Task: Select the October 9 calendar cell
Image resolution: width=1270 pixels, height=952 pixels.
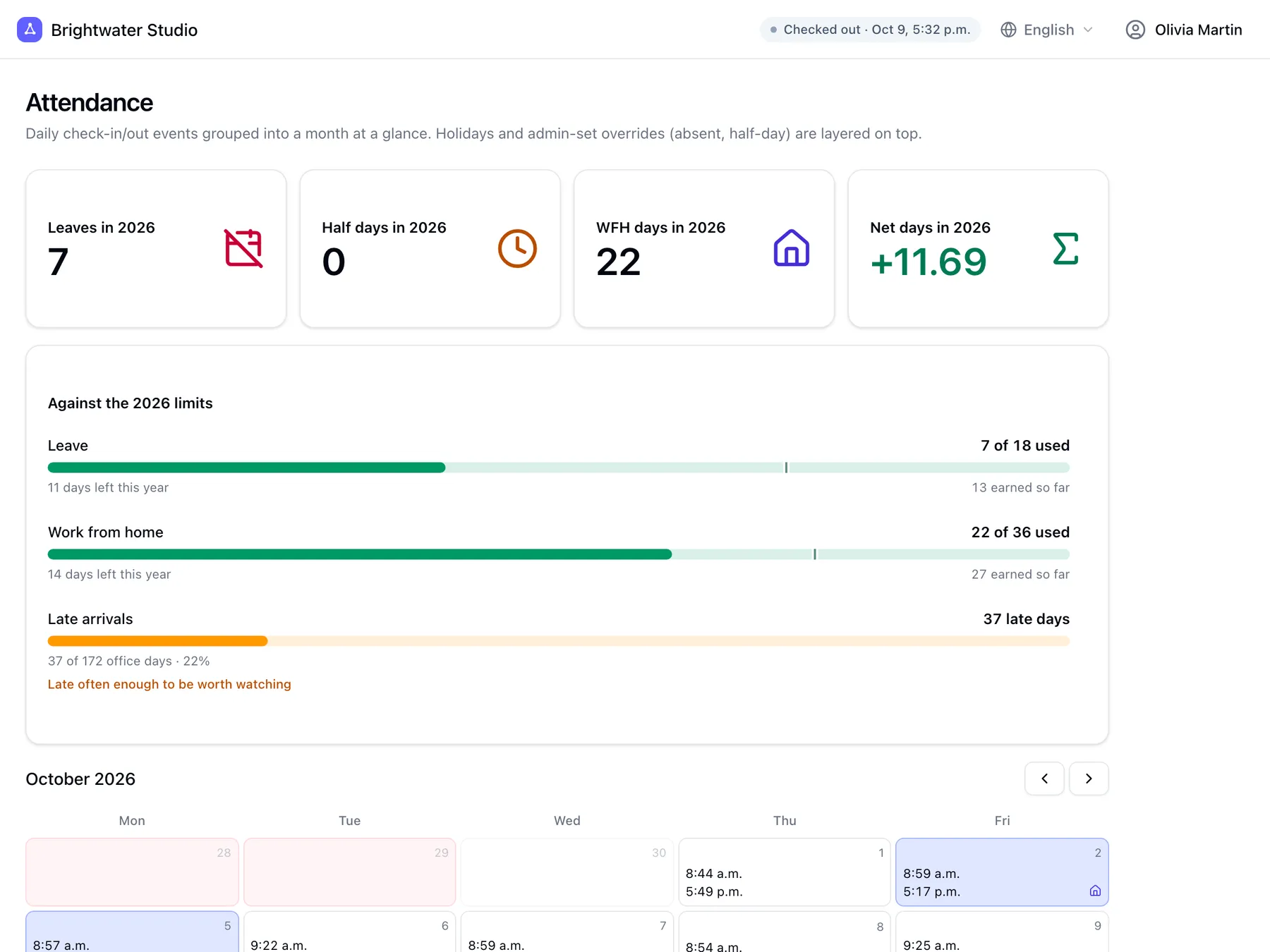Action: tap(1002, 932)
